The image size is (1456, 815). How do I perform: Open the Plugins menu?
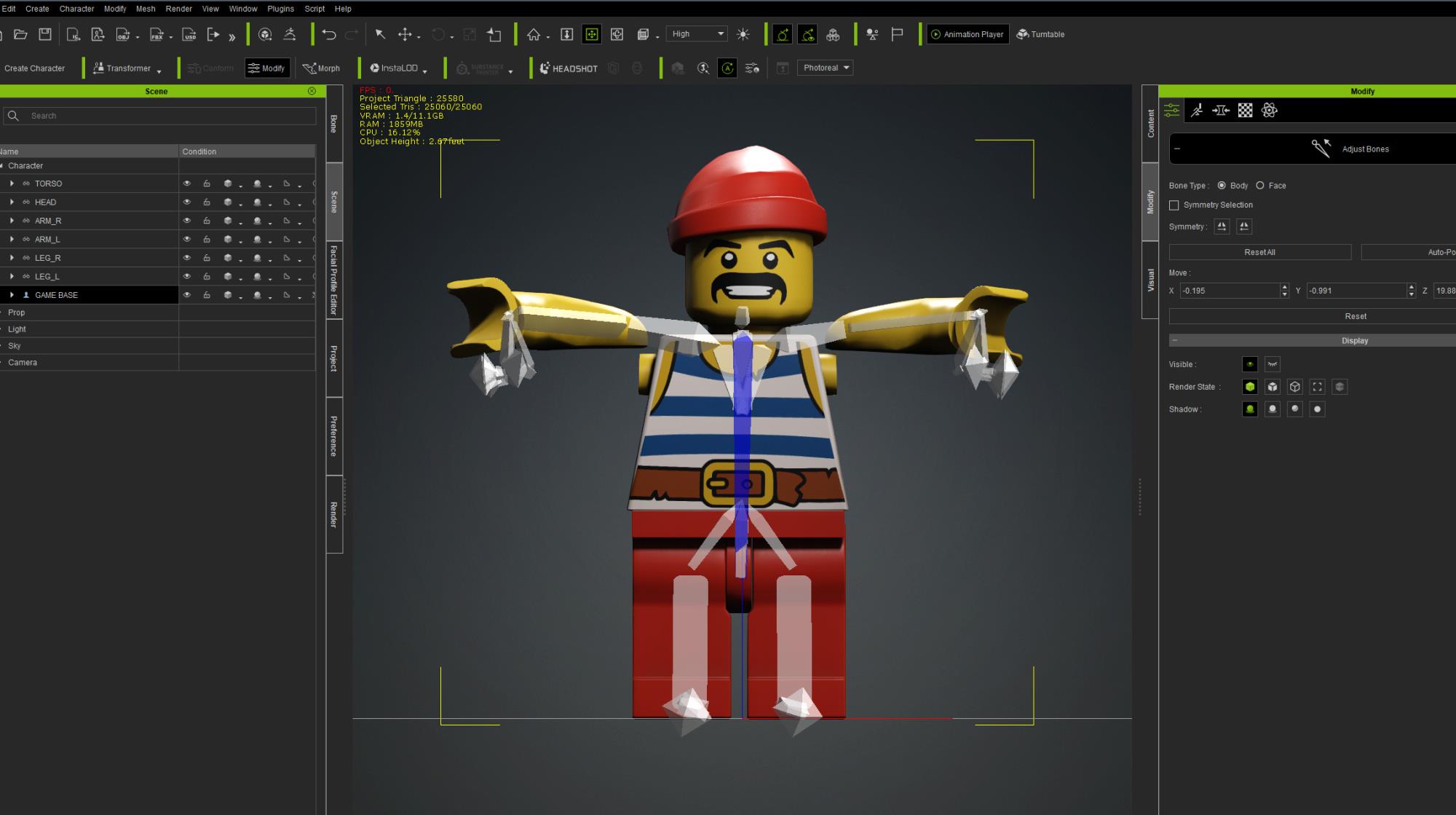280,9
